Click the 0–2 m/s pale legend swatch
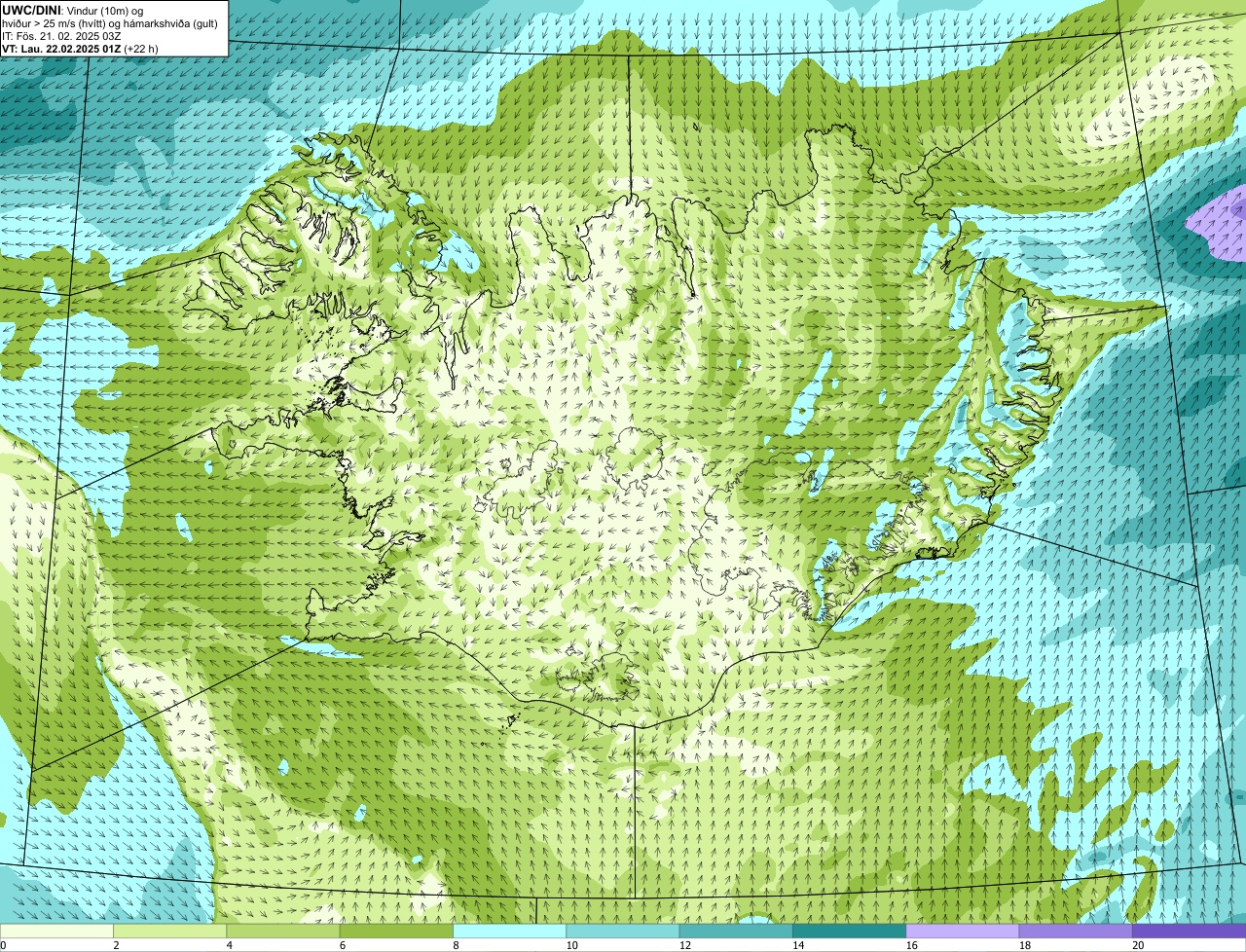The height and width of the screenshot is (952, 1246). (x=57, y=931)
